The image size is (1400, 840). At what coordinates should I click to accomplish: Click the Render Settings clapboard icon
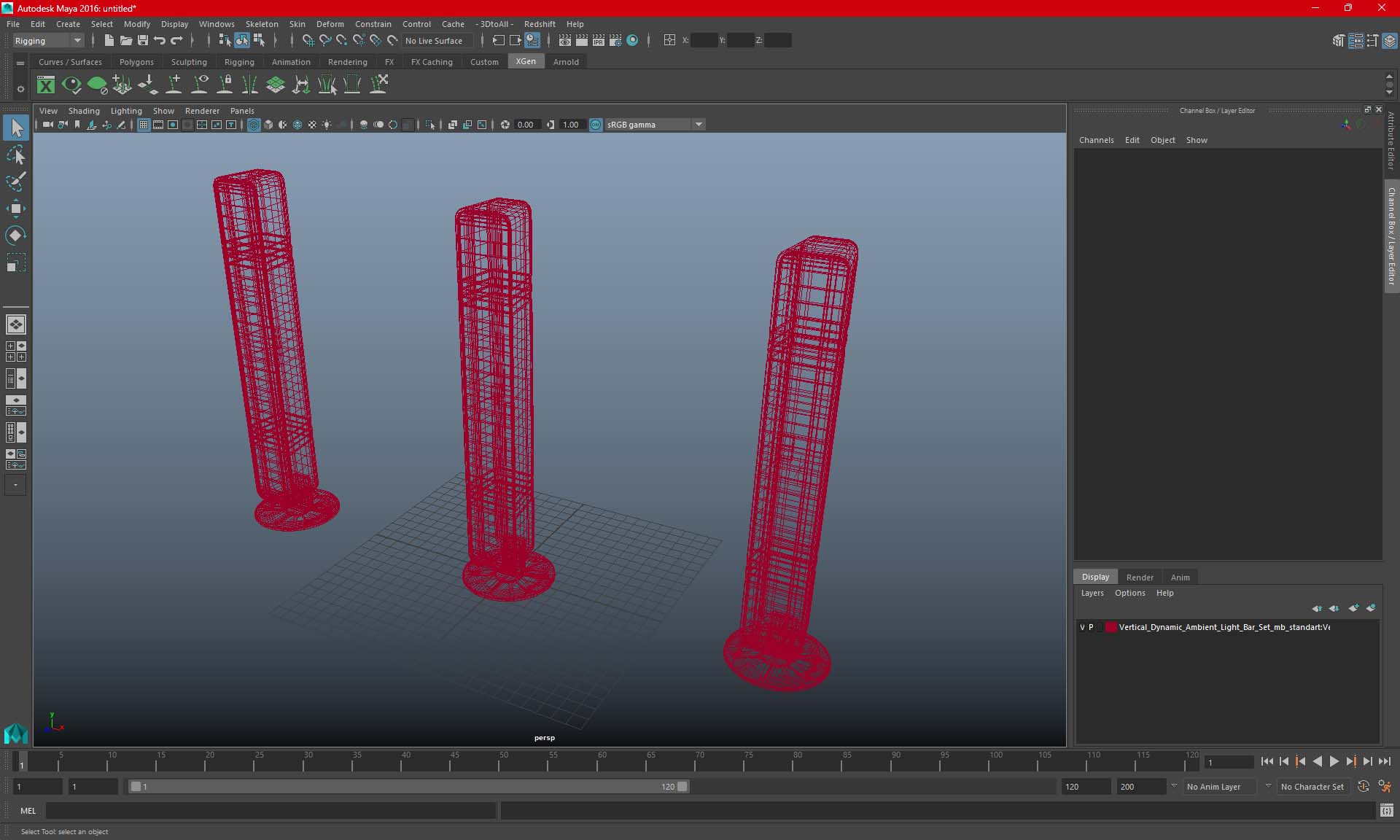pos(615,41)
